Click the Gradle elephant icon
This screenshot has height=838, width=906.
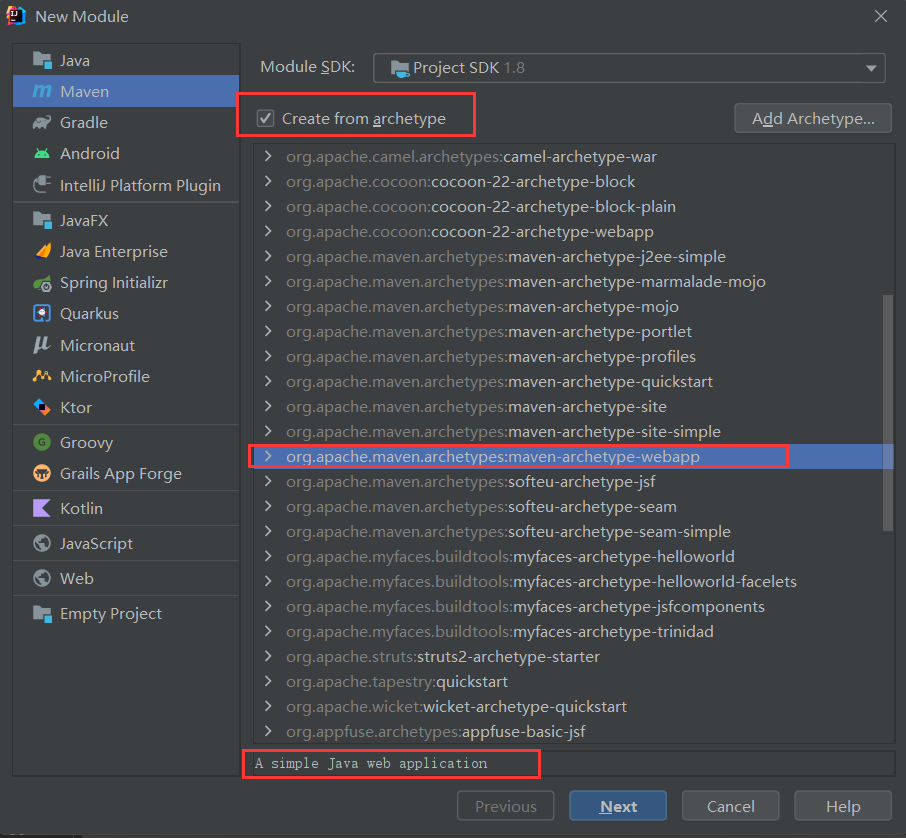[42, 123]
